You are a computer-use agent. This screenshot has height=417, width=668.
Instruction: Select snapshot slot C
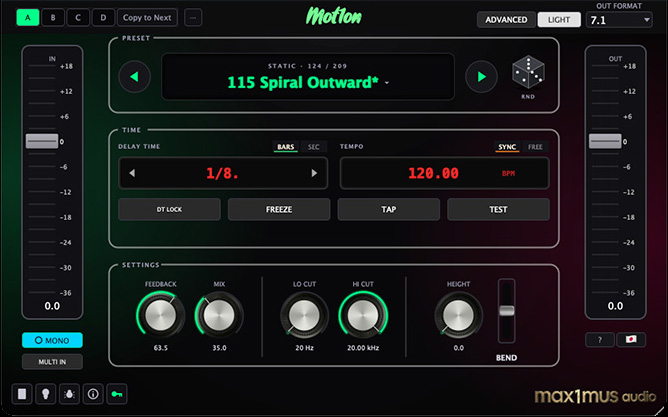pos(78,18)
